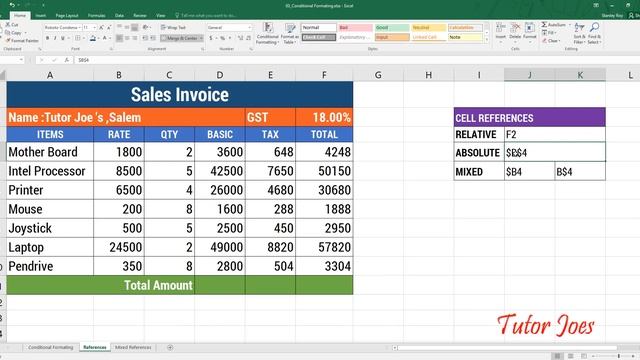
Task: Add a new sheet with plus button
Action: (170, 347)
